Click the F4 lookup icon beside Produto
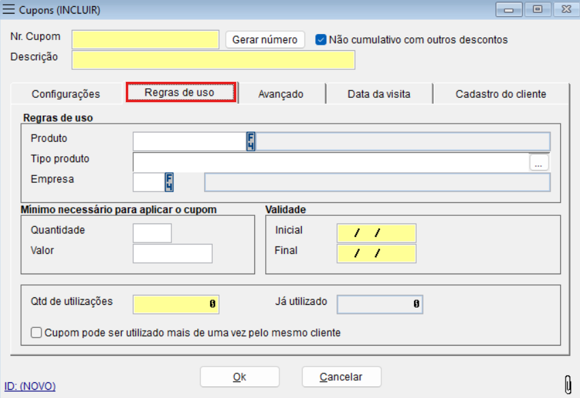This screenshot has width=580, height=398. click(x=251, y=142)
